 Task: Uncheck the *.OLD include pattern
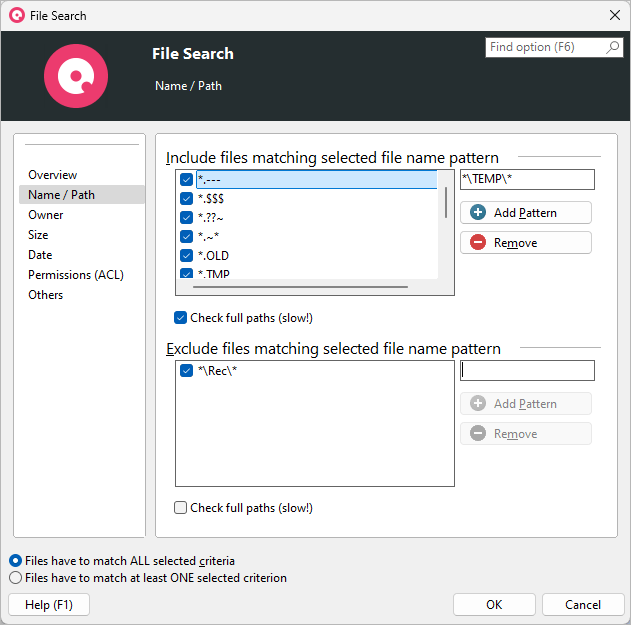(x=186, y=256)
